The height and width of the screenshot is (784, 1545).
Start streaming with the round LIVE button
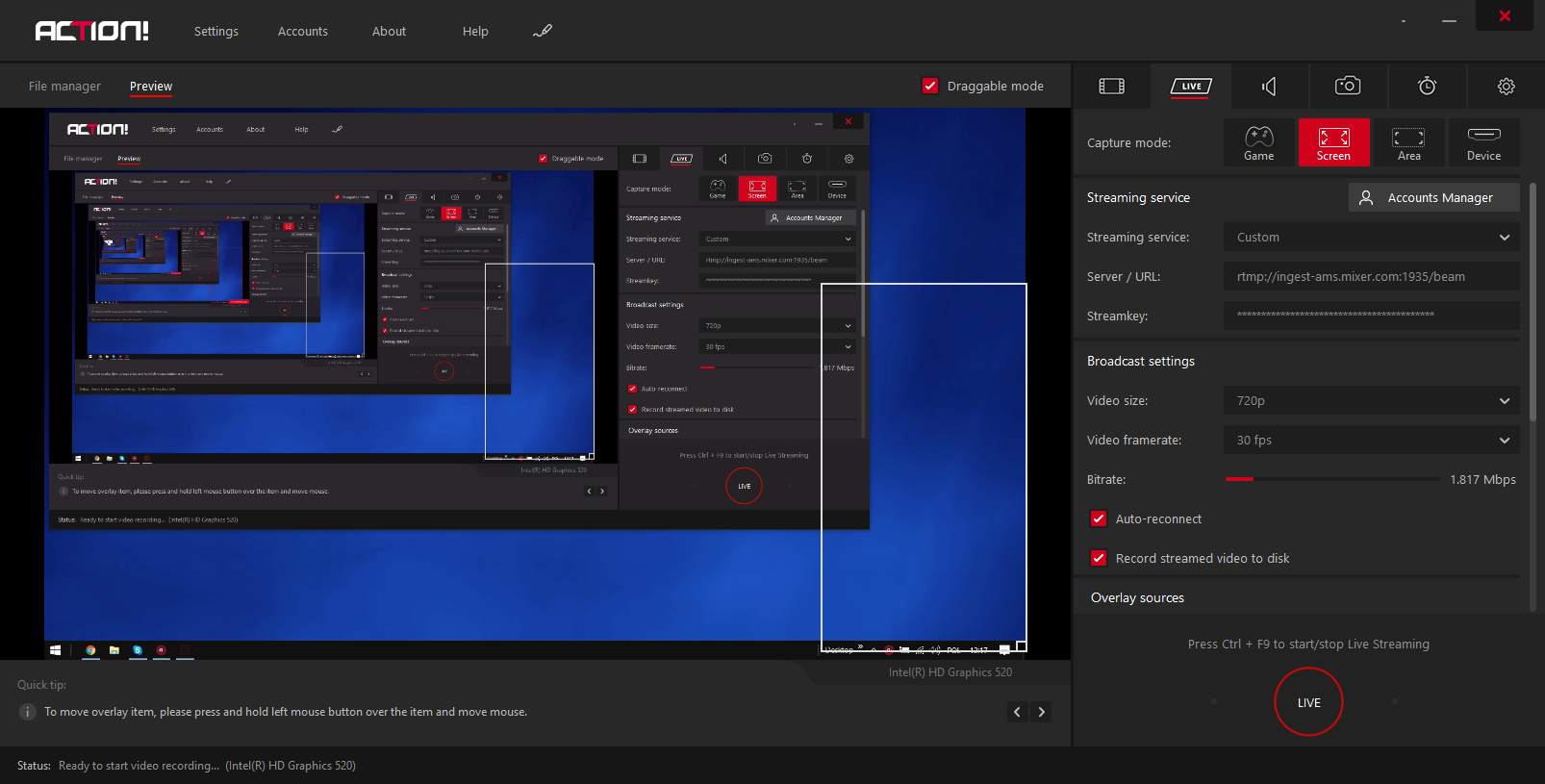tap(1308, 702)
